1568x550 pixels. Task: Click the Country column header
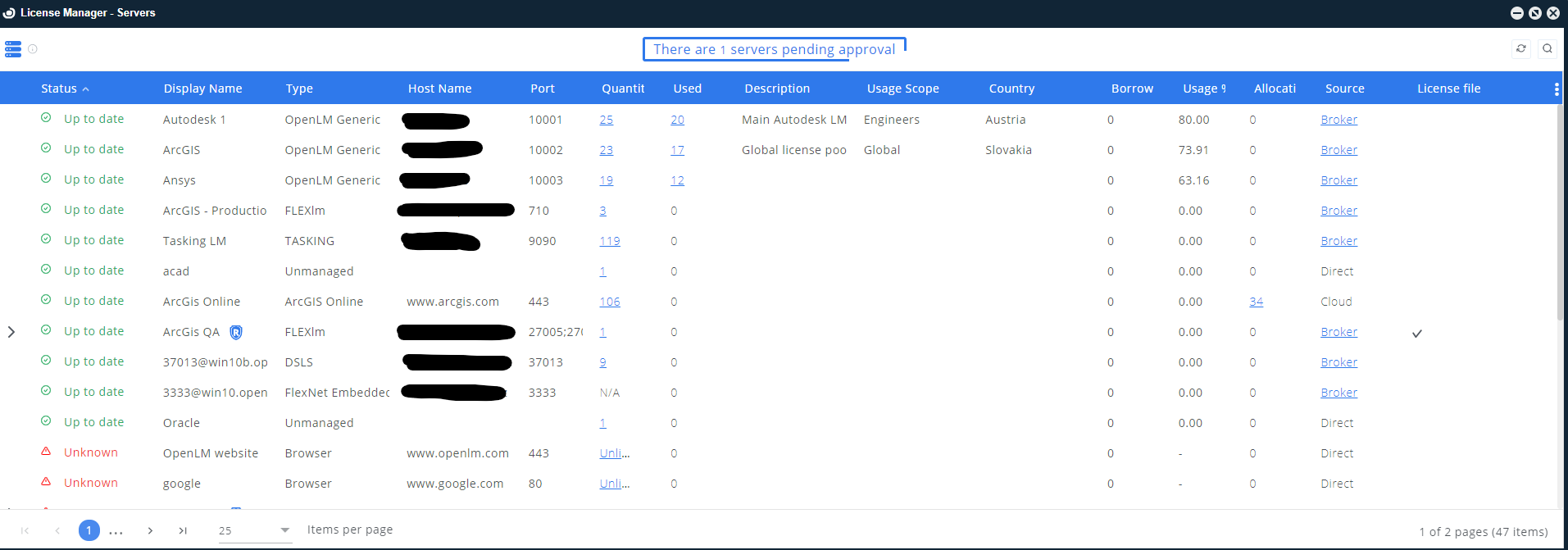(x=1011, y=89)
